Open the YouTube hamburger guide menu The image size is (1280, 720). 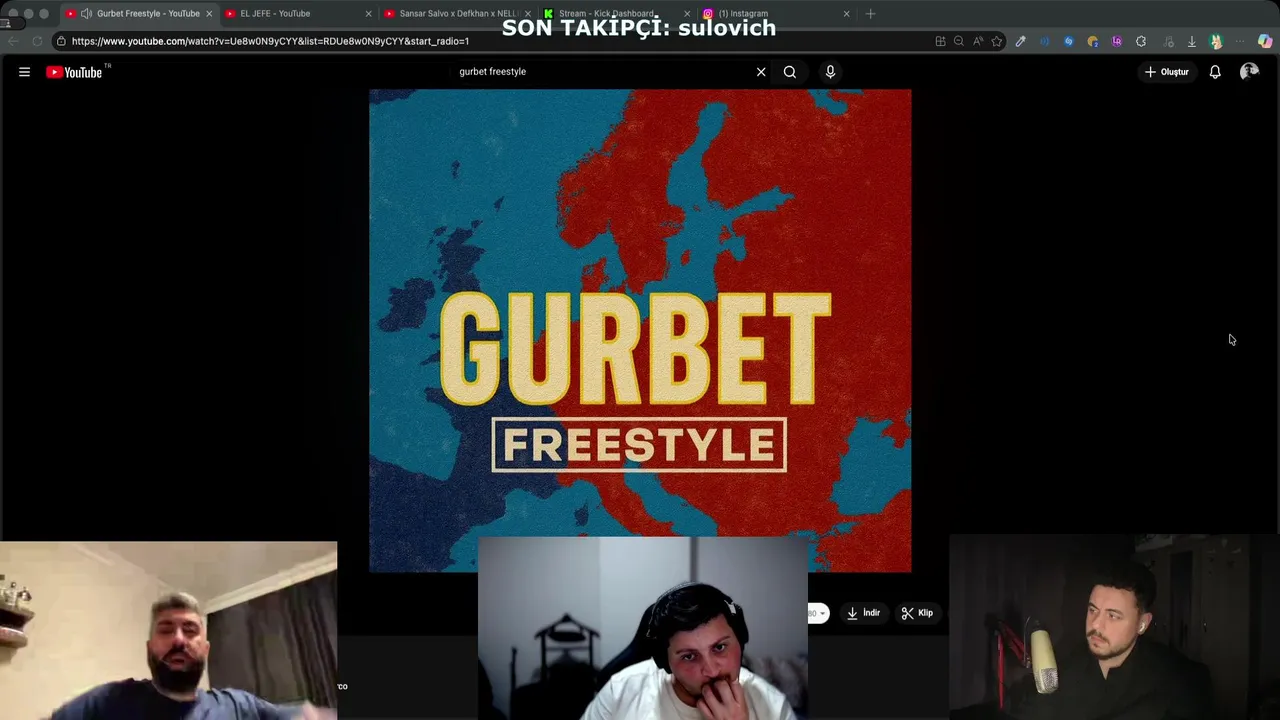24,72
